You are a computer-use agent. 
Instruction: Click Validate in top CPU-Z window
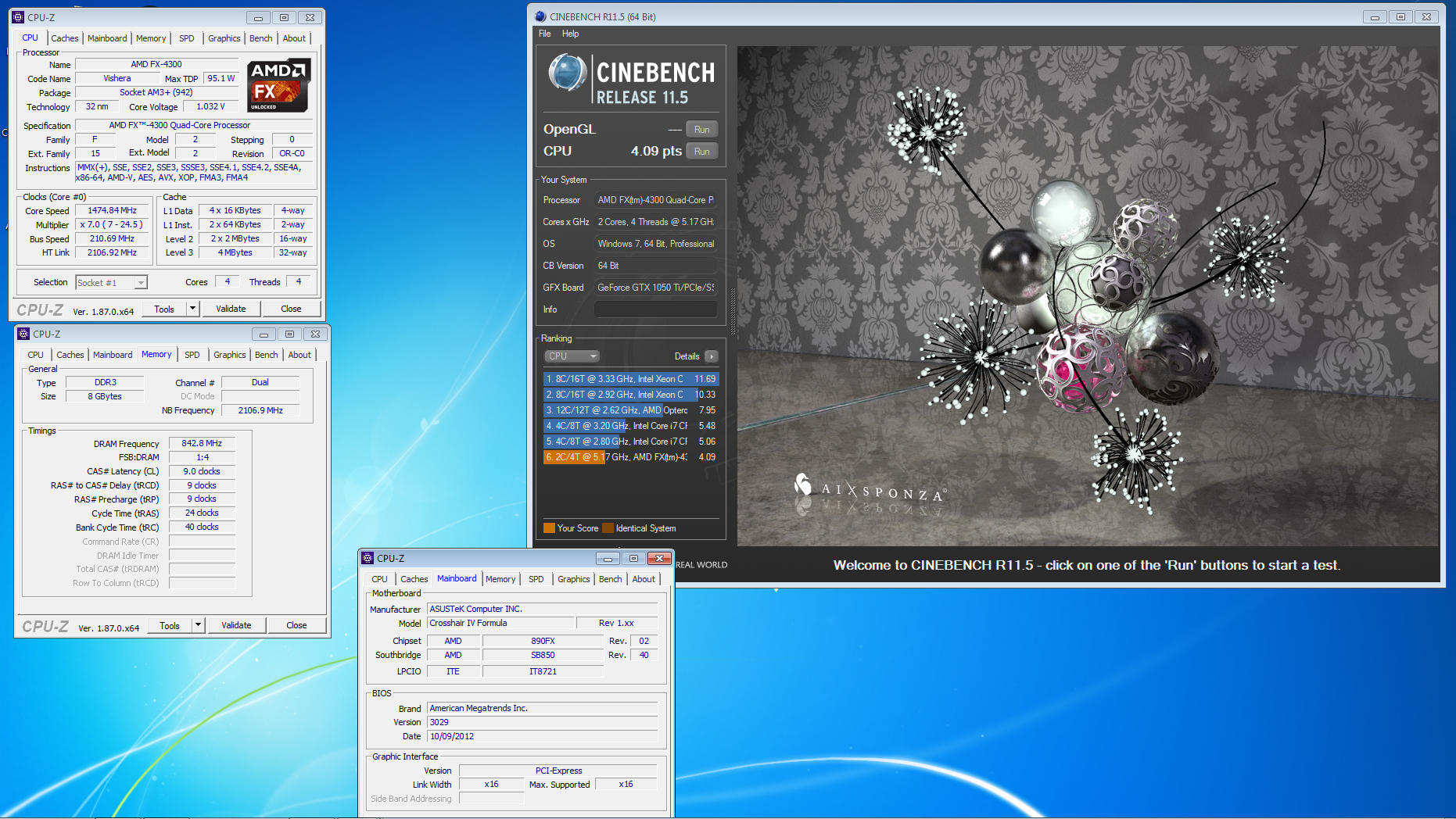pos(231,309)
